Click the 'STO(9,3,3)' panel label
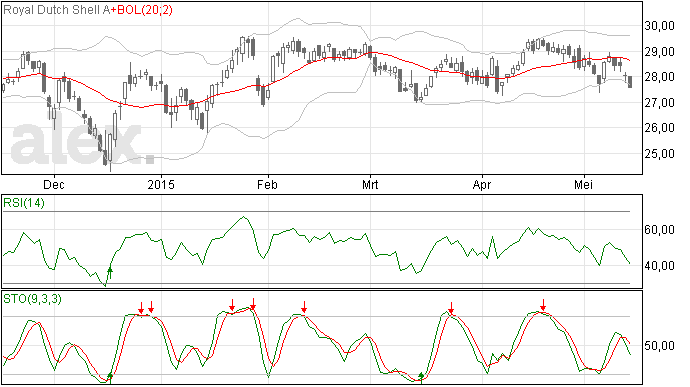The height and width of the screenshot is (387, 690). [x=32, y=299]
